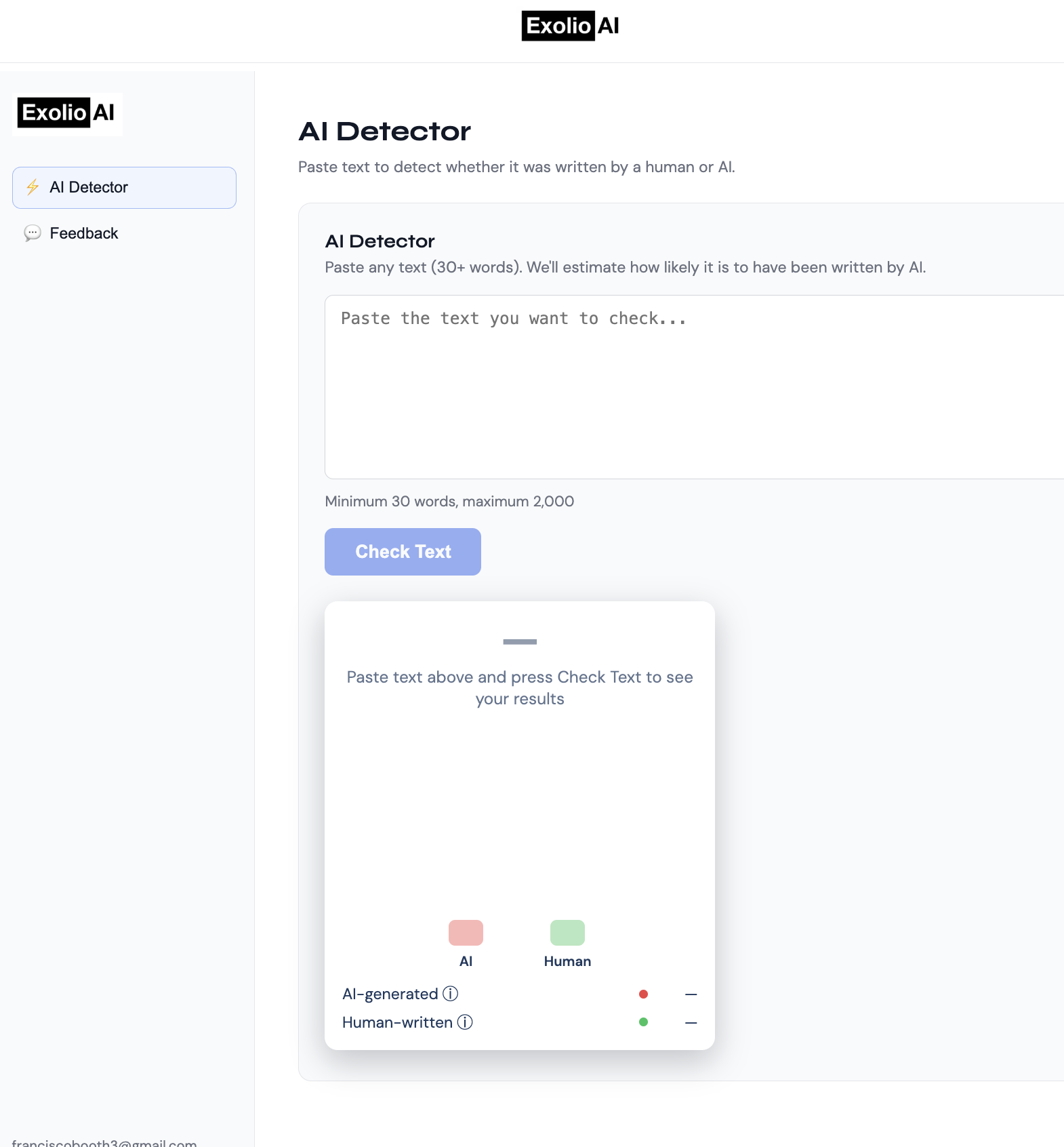Click the green dot in the Human-written row
Screen dimensions: 1064x1147
(643, 1022)
